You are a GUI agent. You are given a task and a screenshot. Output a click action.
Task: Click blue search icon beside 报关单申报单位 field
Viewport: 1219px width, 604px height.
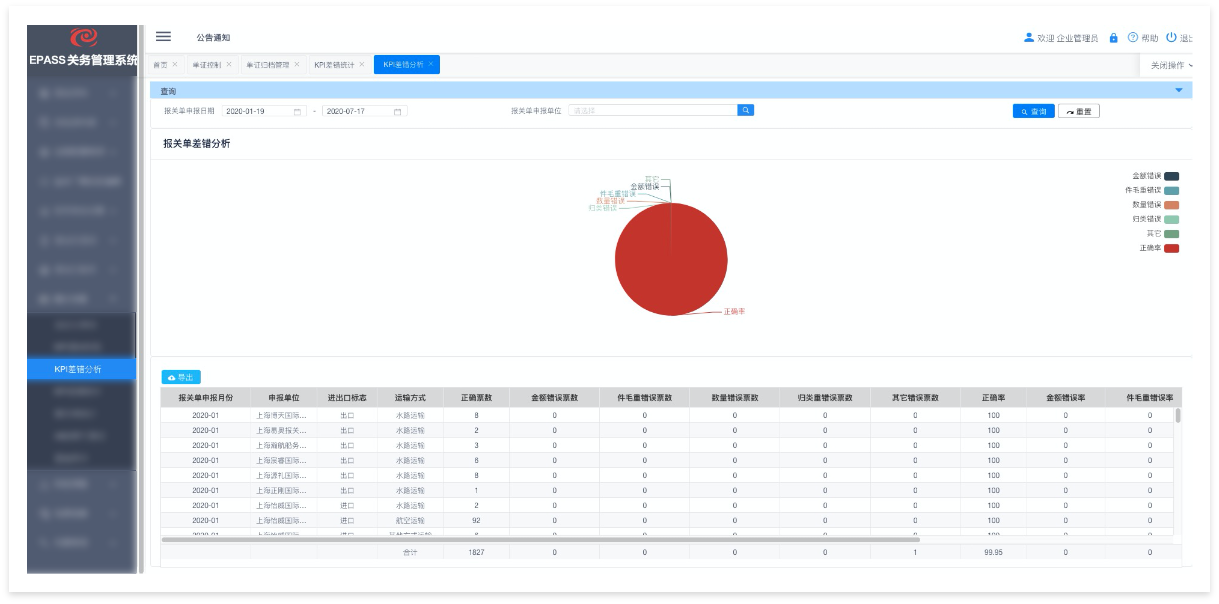point(745,110)
